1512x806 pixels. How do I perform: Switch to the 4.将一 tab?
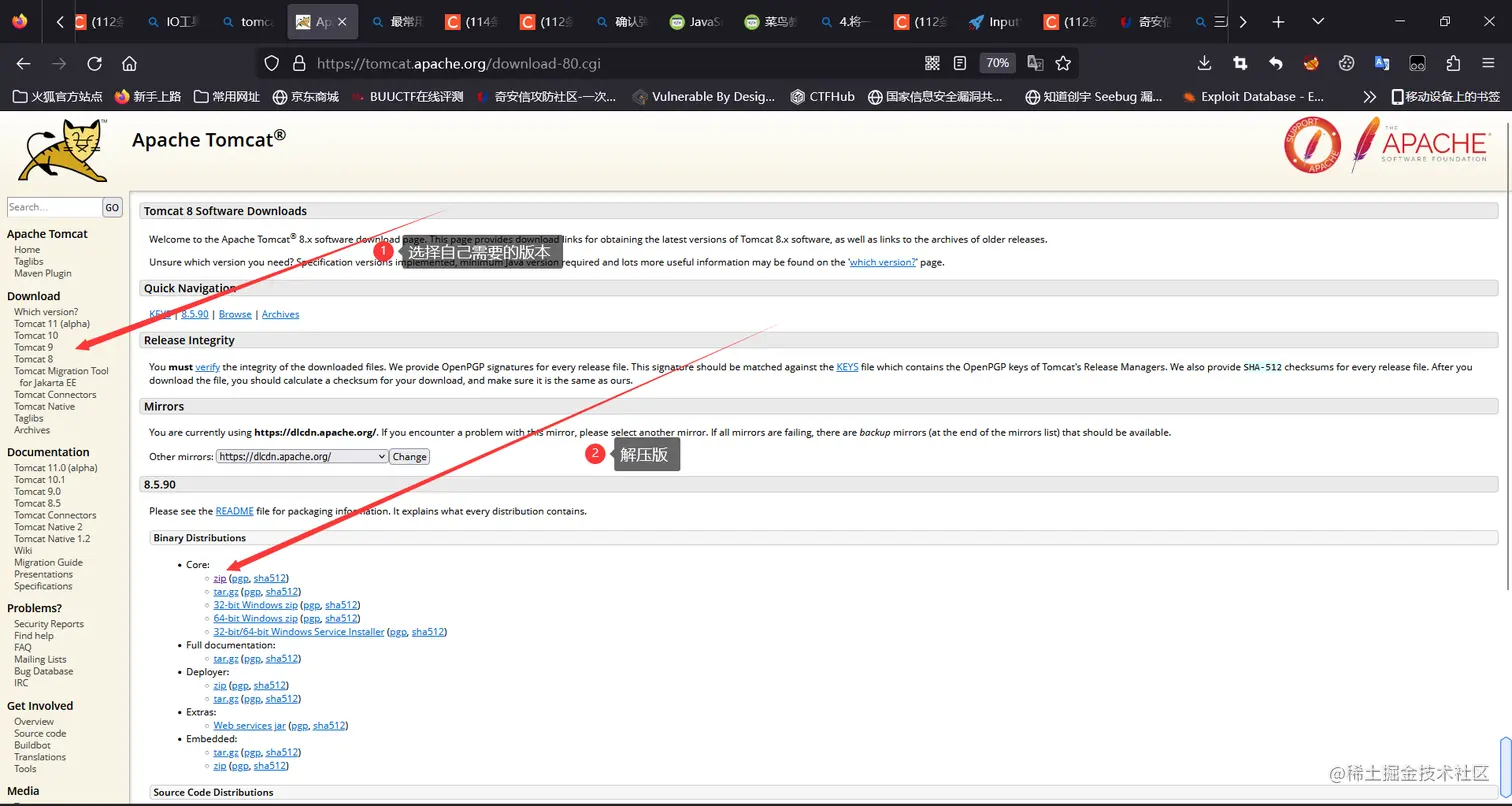click(x=847, y=22)
